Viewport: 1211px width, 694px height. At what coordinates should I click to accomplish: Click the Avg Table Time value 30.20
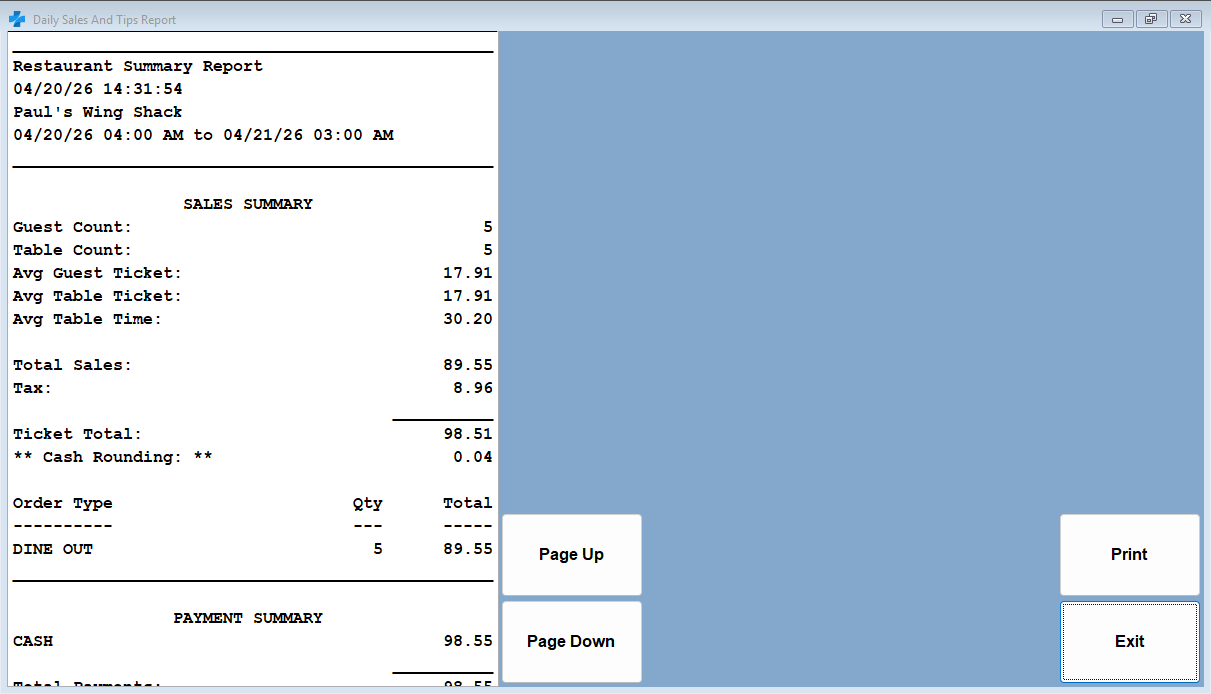(468, 319)
